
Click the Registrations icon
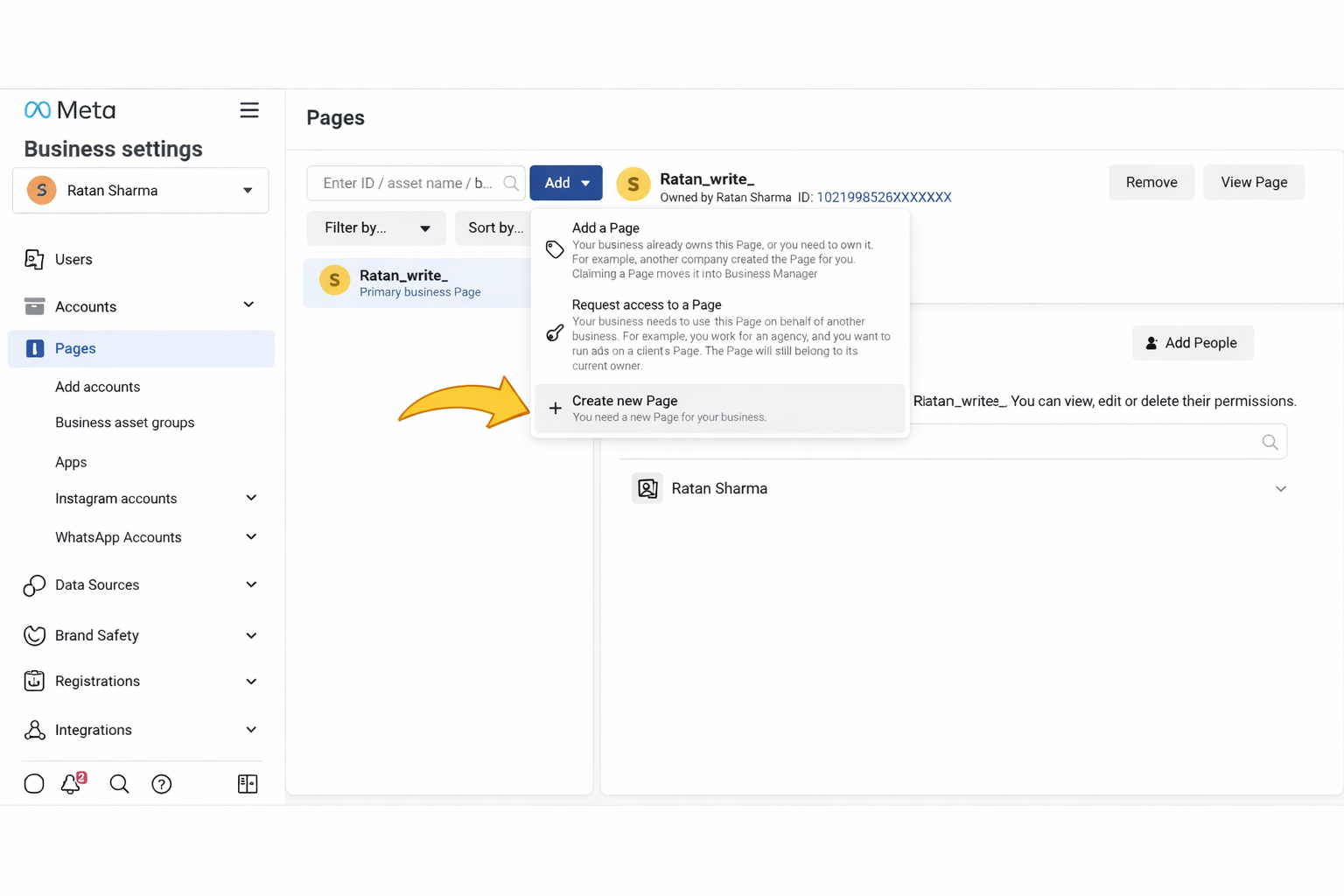pyautogui.click(x=34, y=681)
